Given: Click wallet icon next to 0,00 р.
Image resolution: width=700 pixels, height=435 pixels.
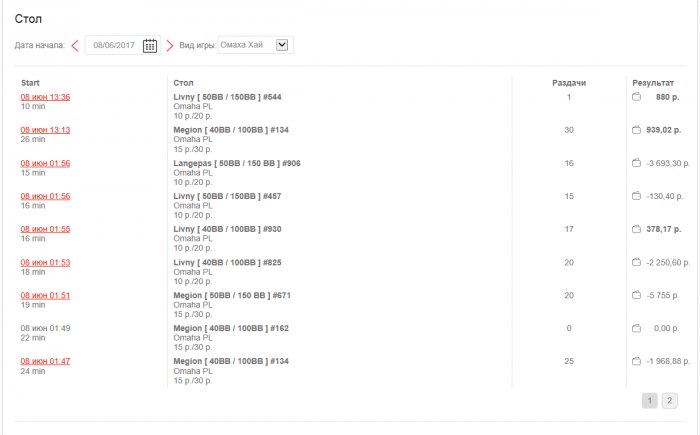Looking at the screenshot, I should point(636,328).
